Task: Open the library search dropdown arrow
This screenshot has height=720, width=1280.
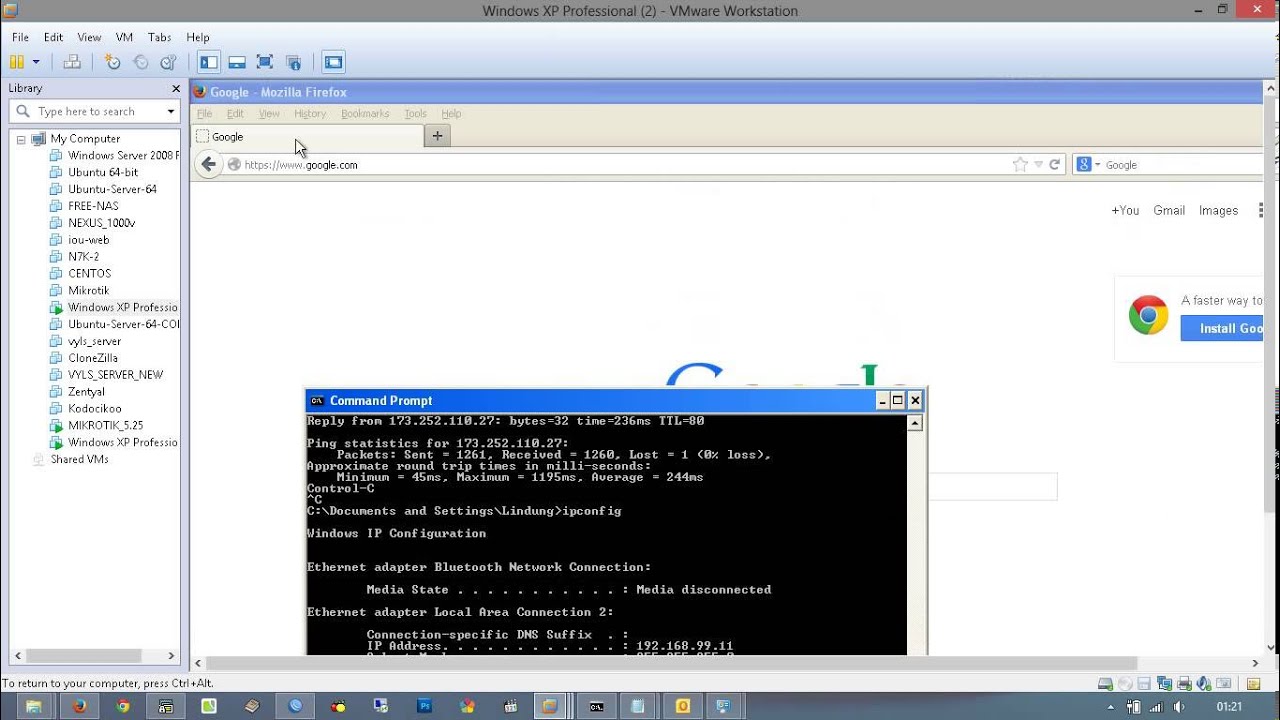Action: [x=171, y=111]
